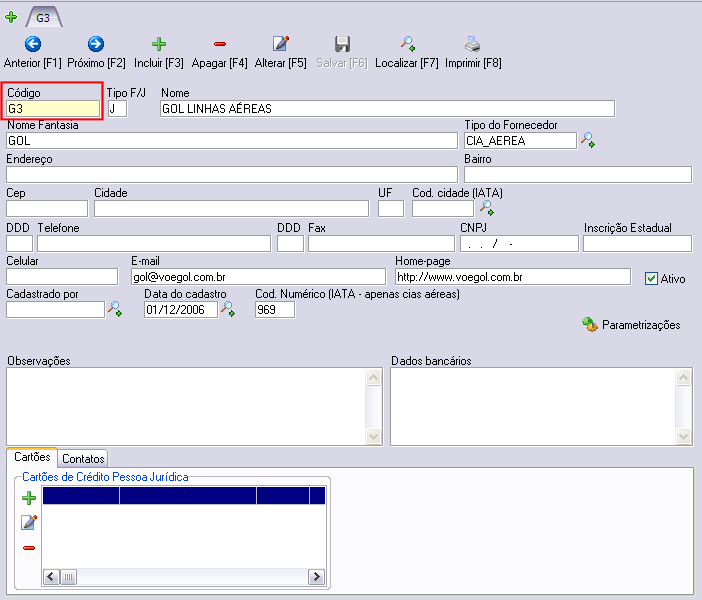This screenshot has width=702, height=600.
Task: Click the CNPJ field
Action: point(519,244)
